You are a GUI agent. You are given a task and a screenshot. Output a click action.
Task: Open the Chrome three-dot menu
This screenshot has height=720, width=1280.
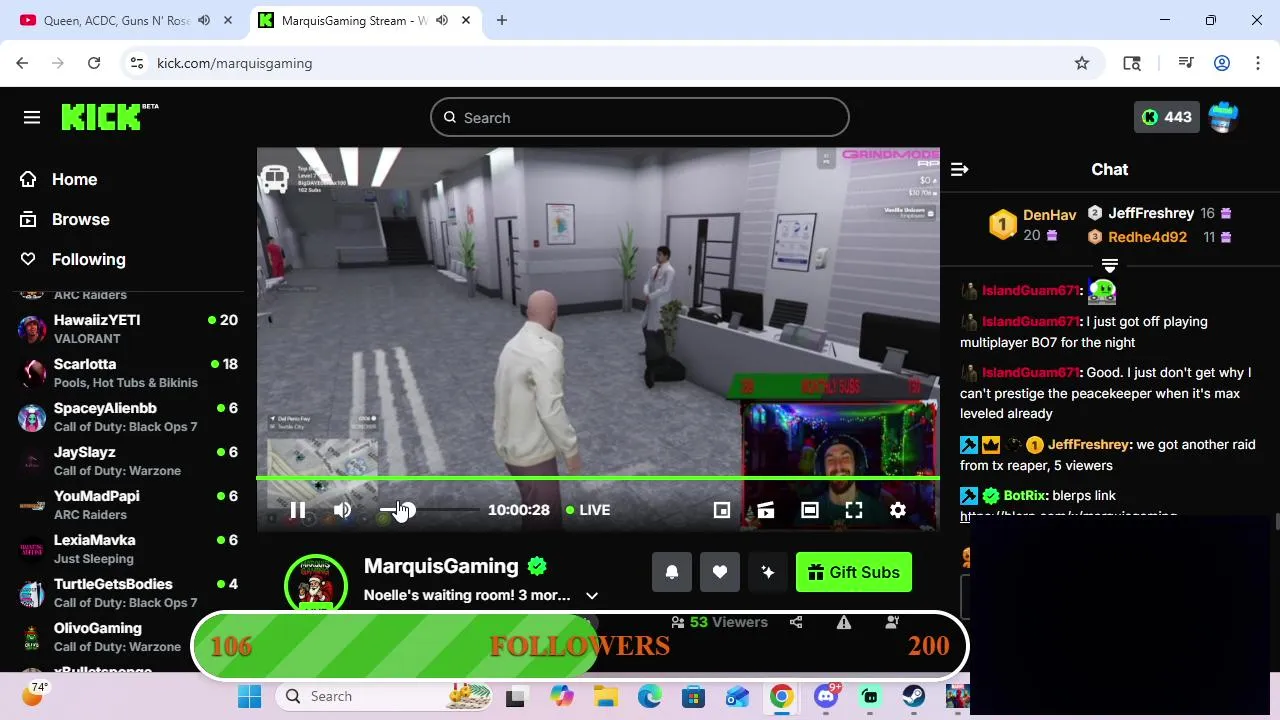point(1257,63)
